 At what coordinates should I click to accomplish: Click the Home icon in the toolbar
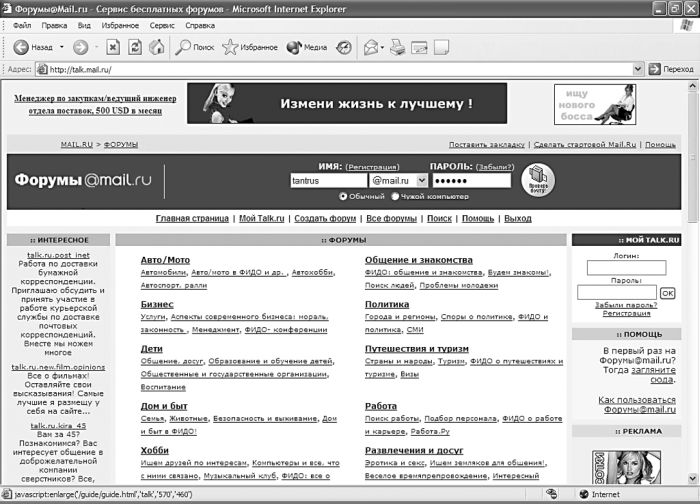click(157, 47)
